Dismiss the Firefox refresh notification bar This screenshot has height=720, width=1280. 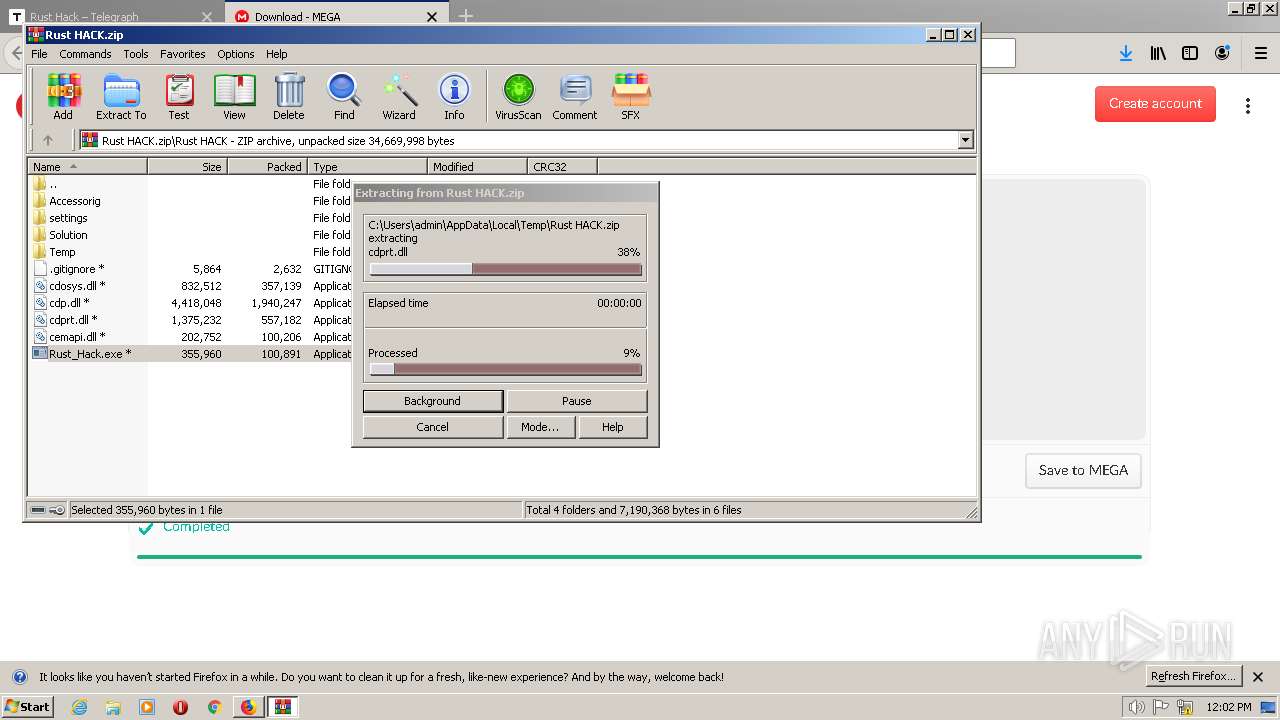[1258, 677]
